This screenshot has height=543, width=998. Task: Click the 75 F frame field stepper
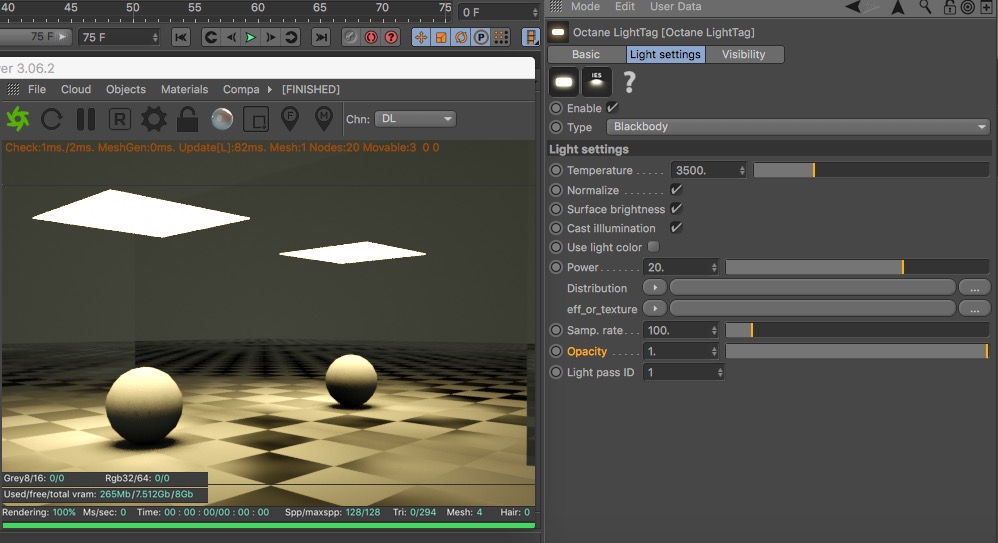[155, 38]
